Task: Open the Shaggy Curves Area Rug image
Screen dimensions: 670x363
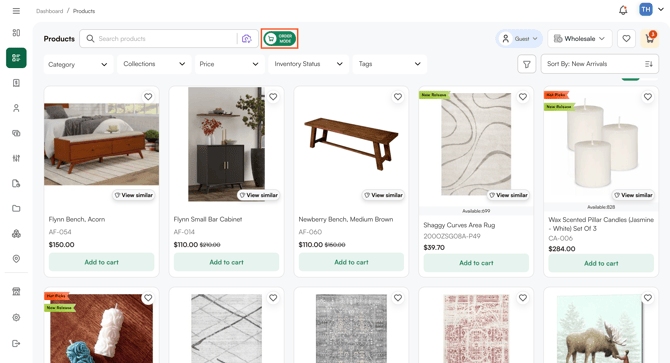Action: pyautogui.click(x=476, y=144)
